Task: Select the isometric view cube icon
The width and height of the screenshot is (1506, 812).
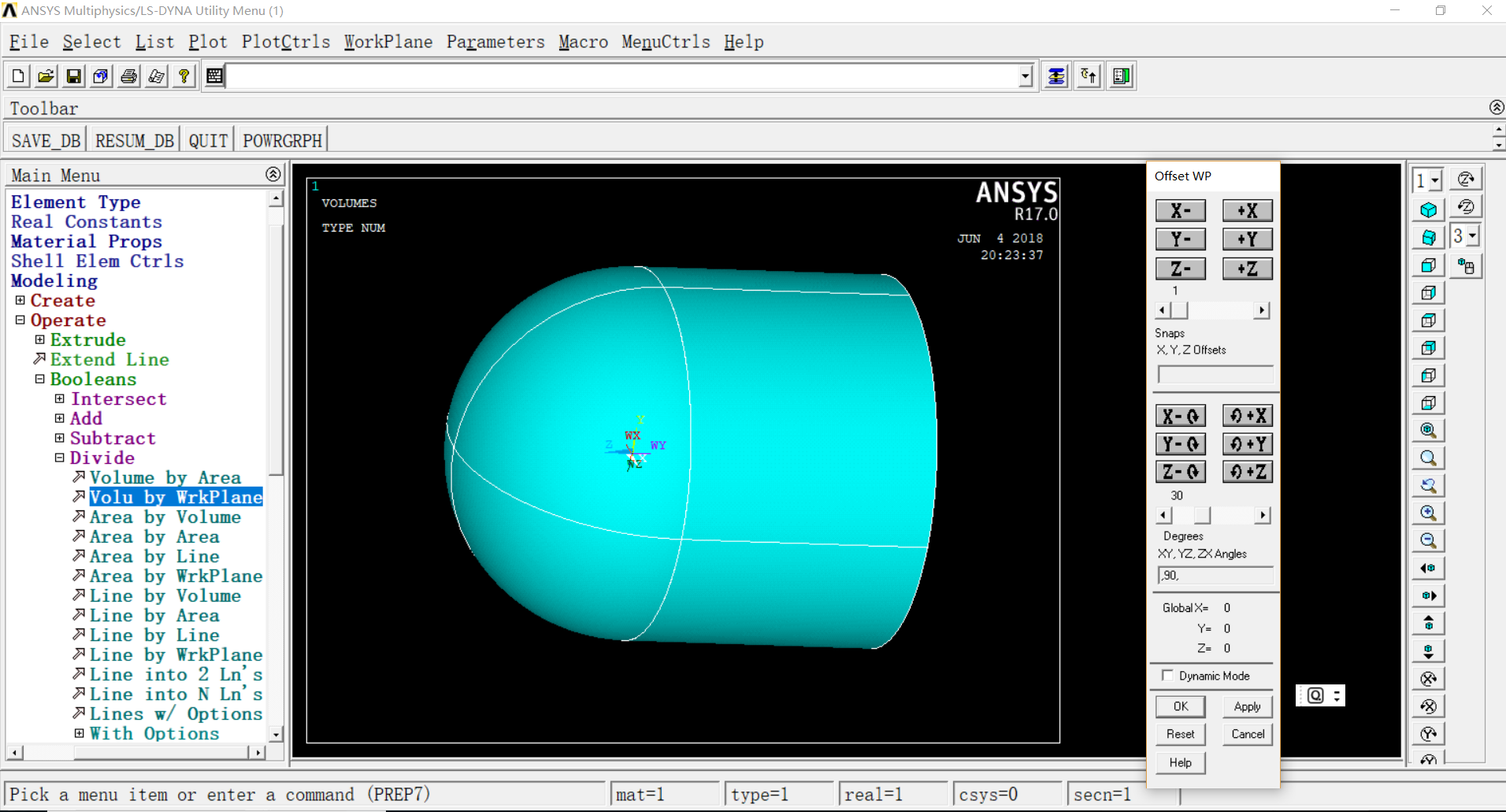Action: click(1428, 210)
